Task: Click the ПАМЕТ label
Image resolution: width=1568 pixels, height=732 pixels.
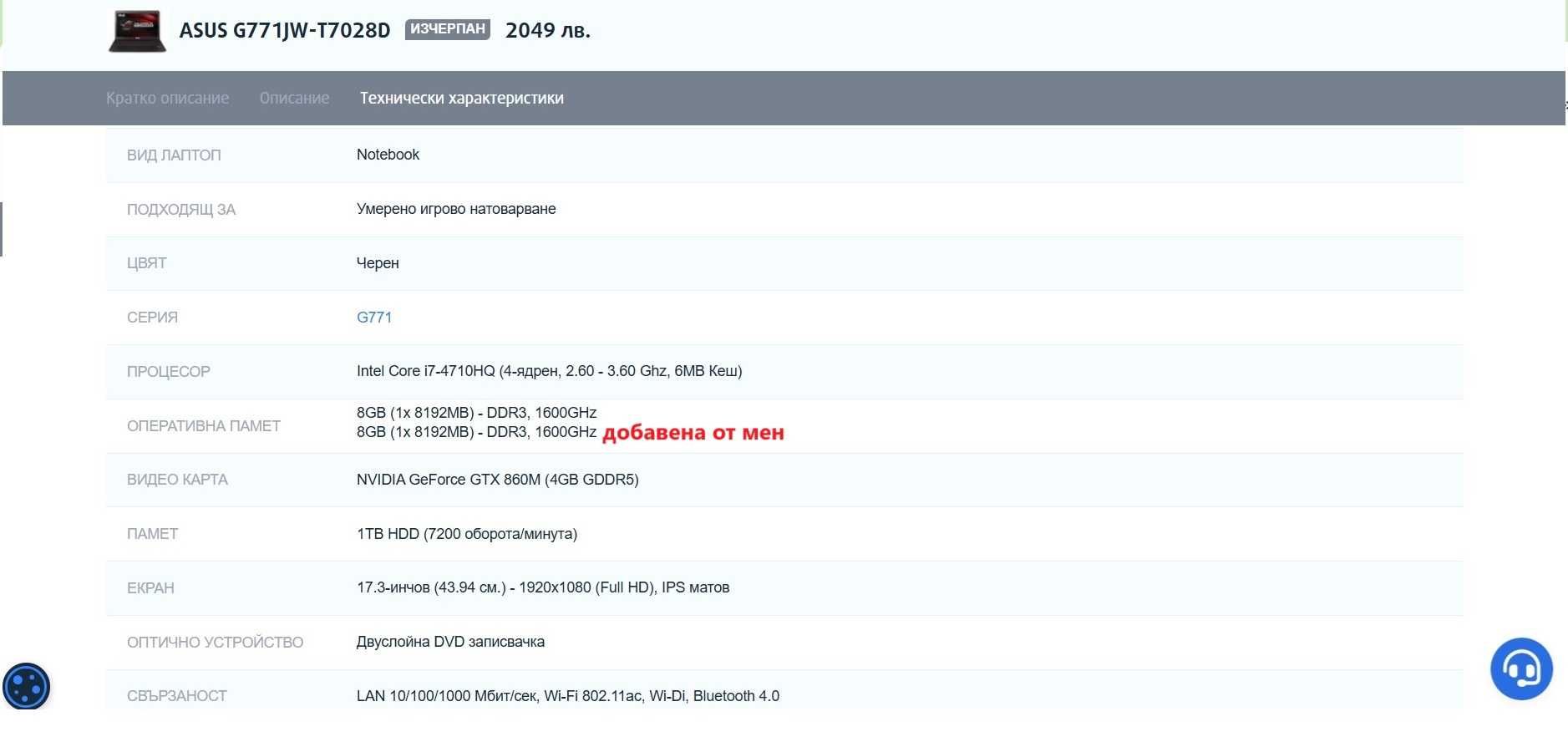Action: coord(152,534)
